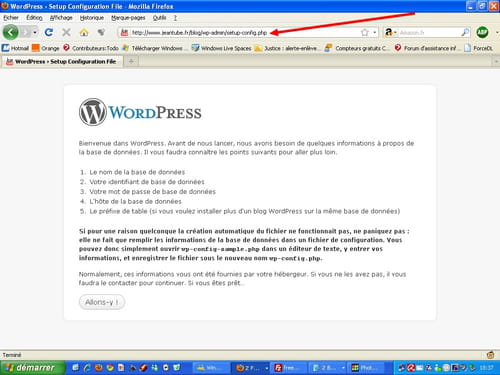Go to the Home page icon
500x375 pixels.
click(84, 32)
